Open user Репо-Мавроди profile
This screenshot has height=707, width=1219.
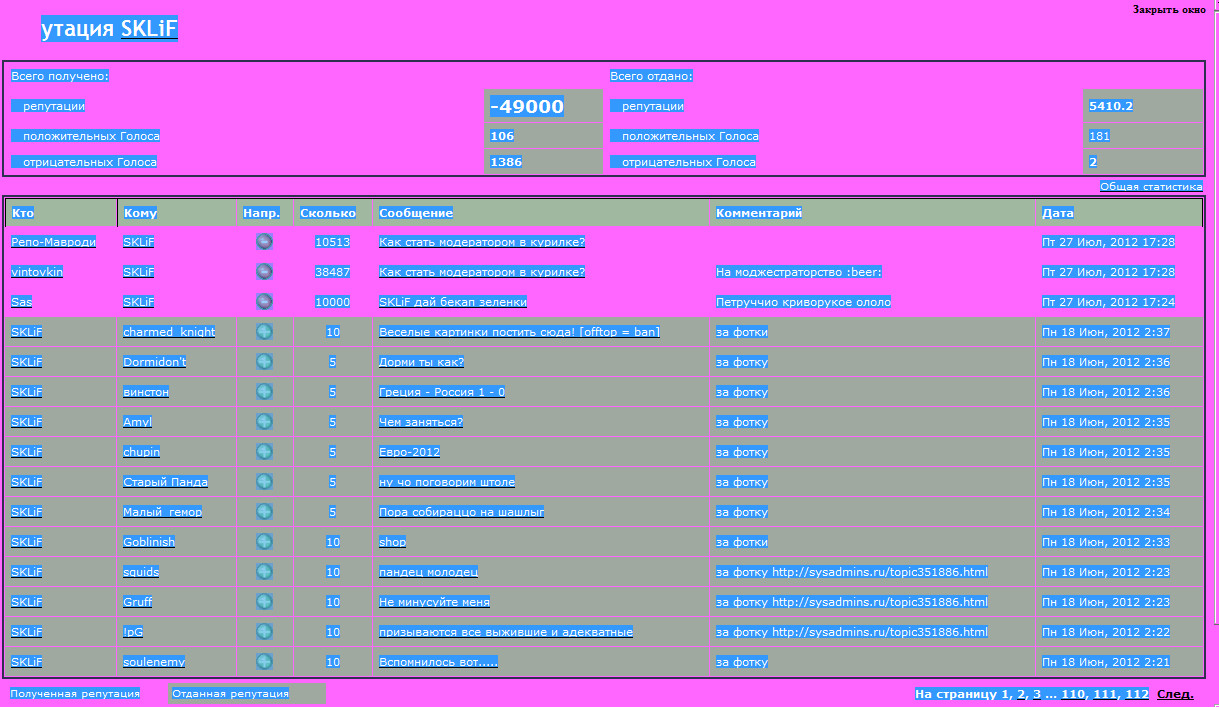tap(53, 242)
